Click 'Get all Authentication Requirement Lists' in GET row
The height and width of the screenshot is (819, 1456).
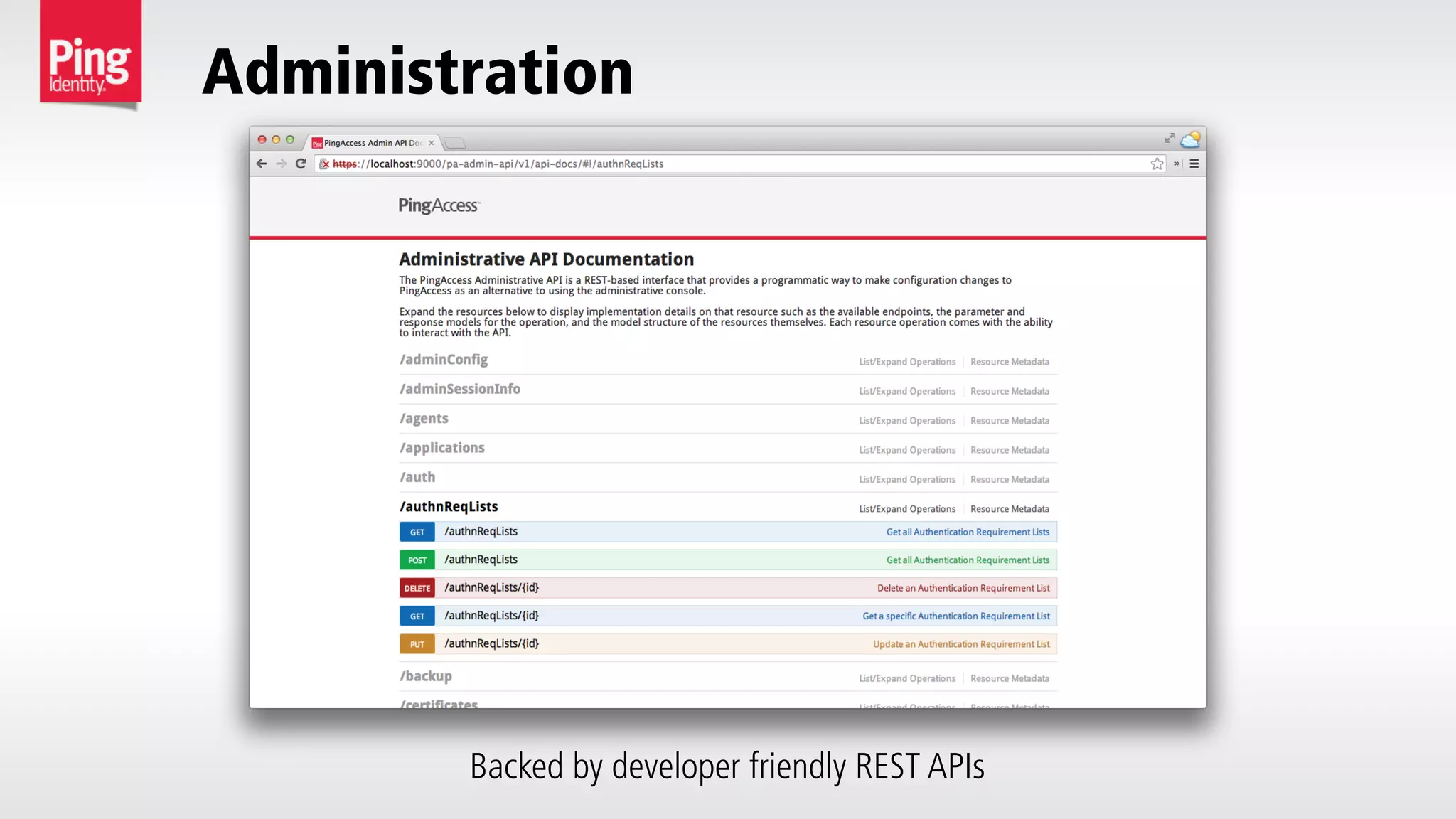(968, 532)
